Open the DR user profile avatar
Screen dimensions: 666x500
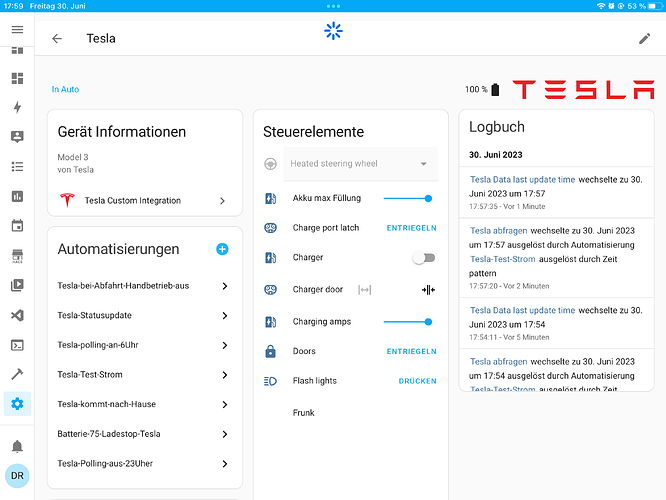coord(17,476)
